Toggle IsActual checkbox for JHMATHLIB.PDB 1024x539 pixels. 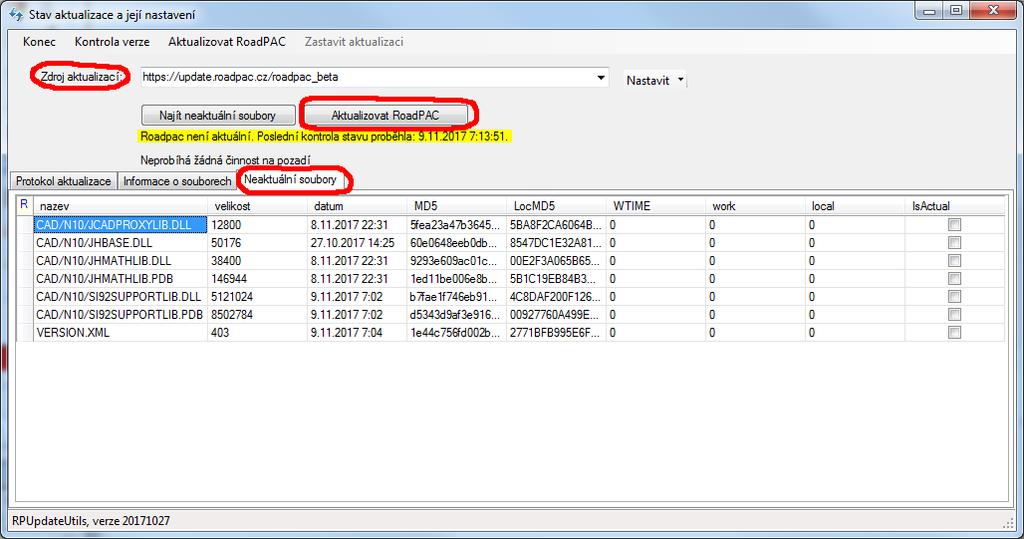click(954, 278)
